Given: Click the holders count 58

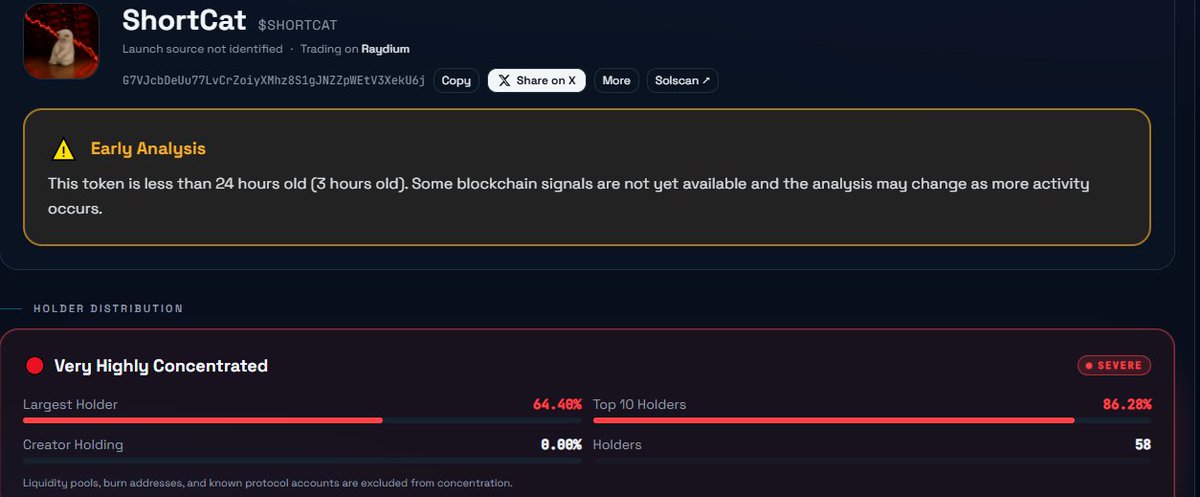Looking at the screenshot, I should [x=1143, y=445].
